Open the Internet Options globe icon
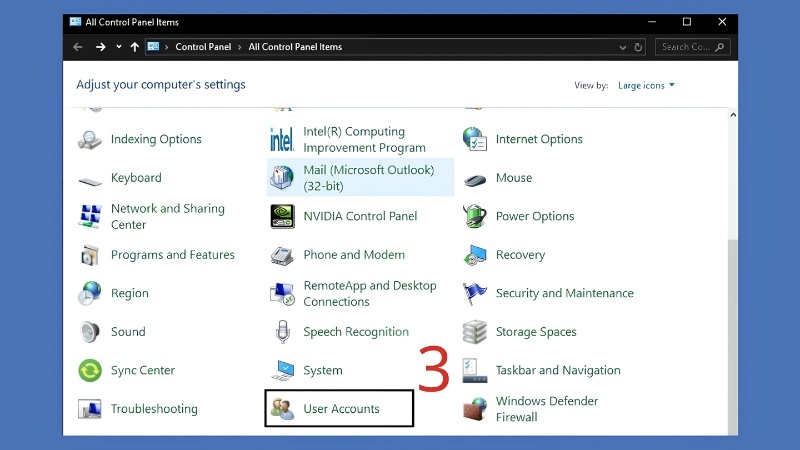The height and width of the screenshot is (450, 800). point(474,139)
